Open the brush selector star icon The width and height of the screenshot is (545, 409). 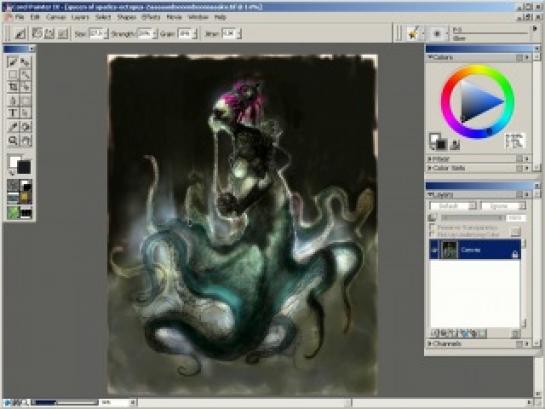(x=413, y=33)
